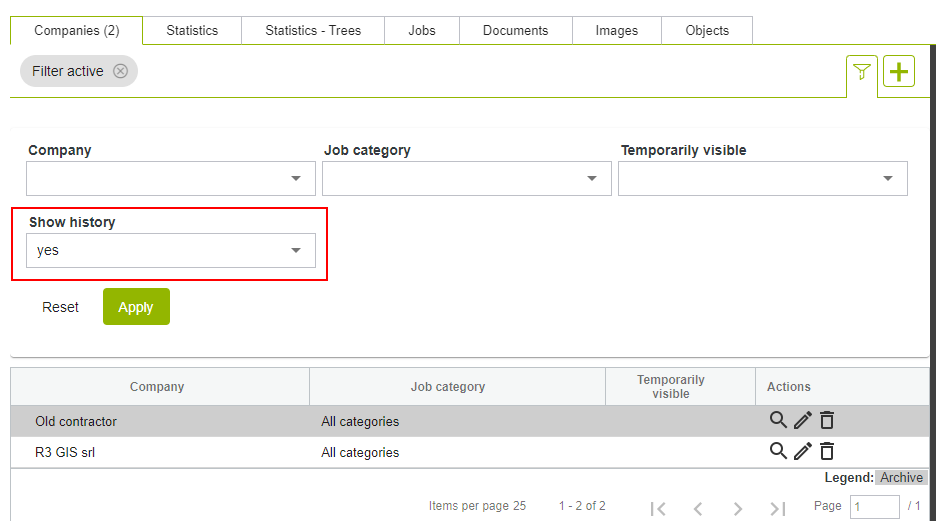Change the Show history dropdown value
This screenshot has width=943, height=521.
click(171, 251)
